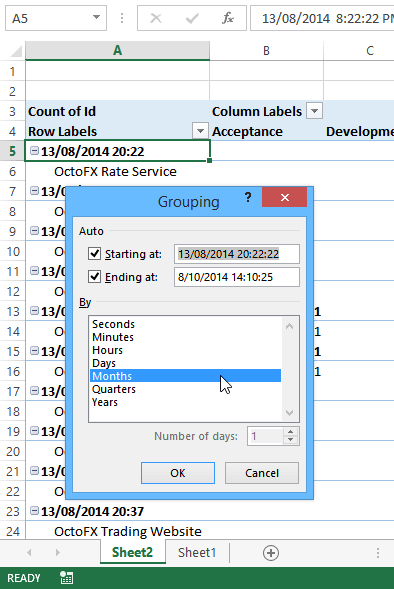Select column C header
The image size is (394, 589).
pyautogui.click(x=370, y=50)
